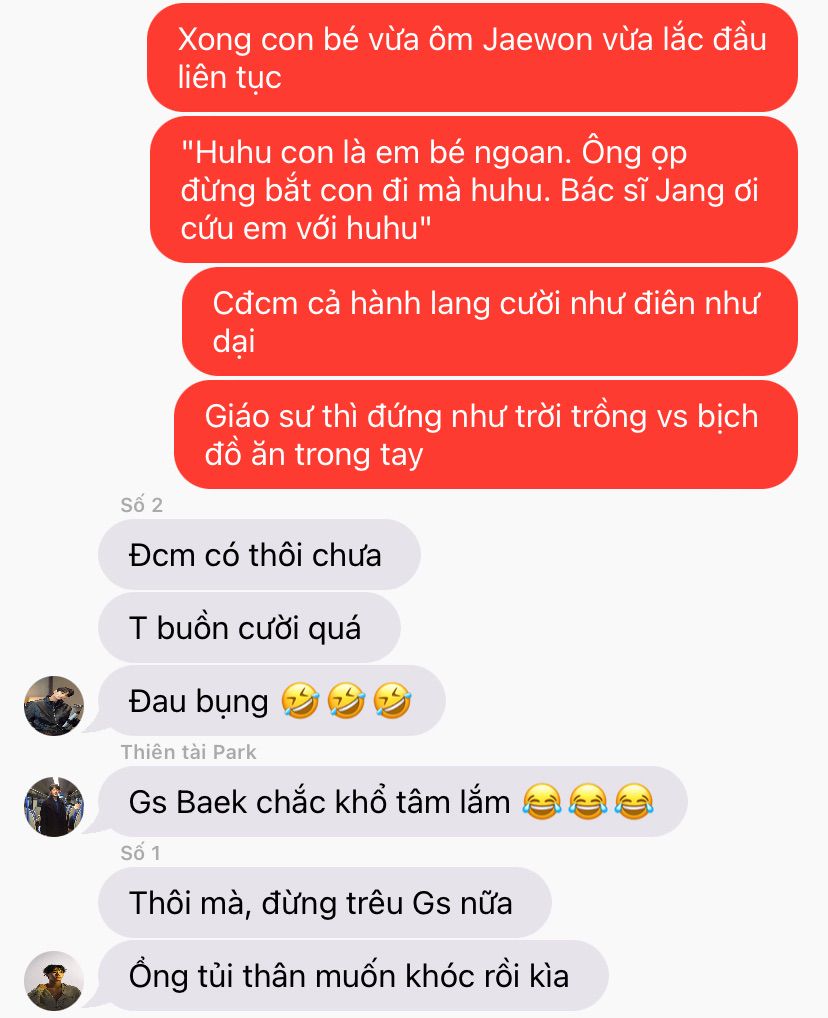
Task: Select "Gs Baek chắc khổ tâm lắm" message
Action: point(392,802)
